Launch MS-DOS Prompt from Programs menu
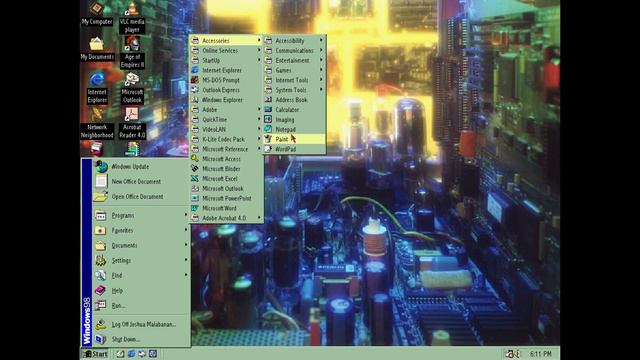The width and height of the screenshot is (640, 360). [226, 80]
